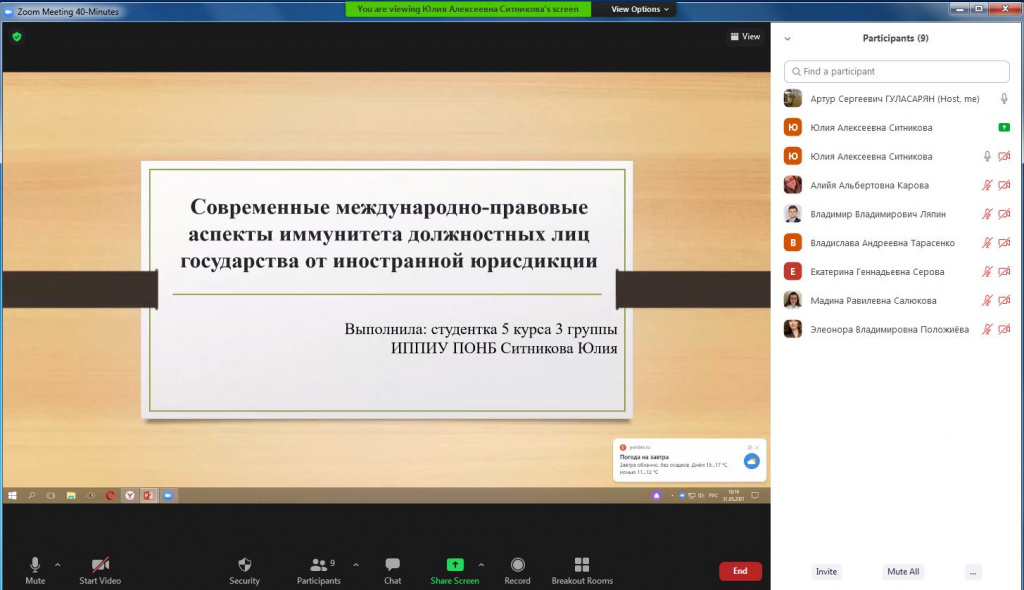Close the Yandex weather notification popup

pyautogui.click(x=757, y=448)
